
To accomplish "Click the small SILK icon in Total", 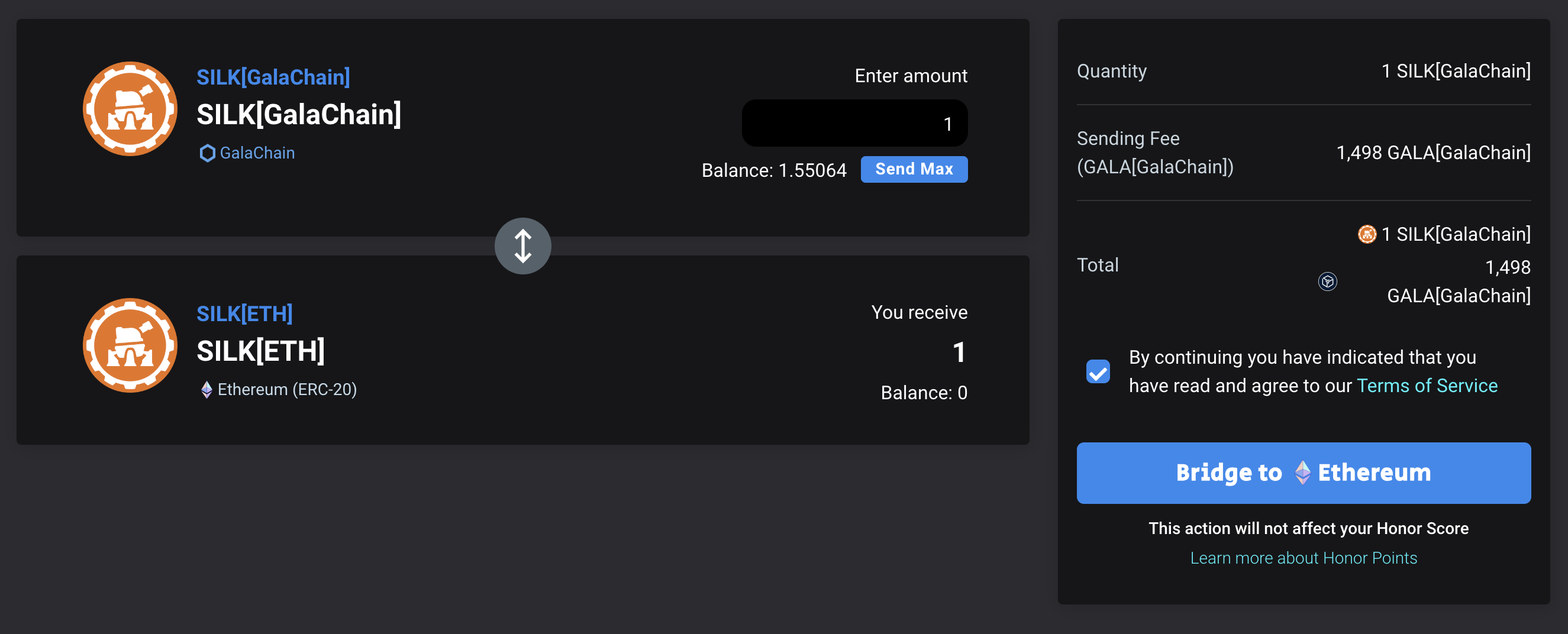I will 1366,234.
